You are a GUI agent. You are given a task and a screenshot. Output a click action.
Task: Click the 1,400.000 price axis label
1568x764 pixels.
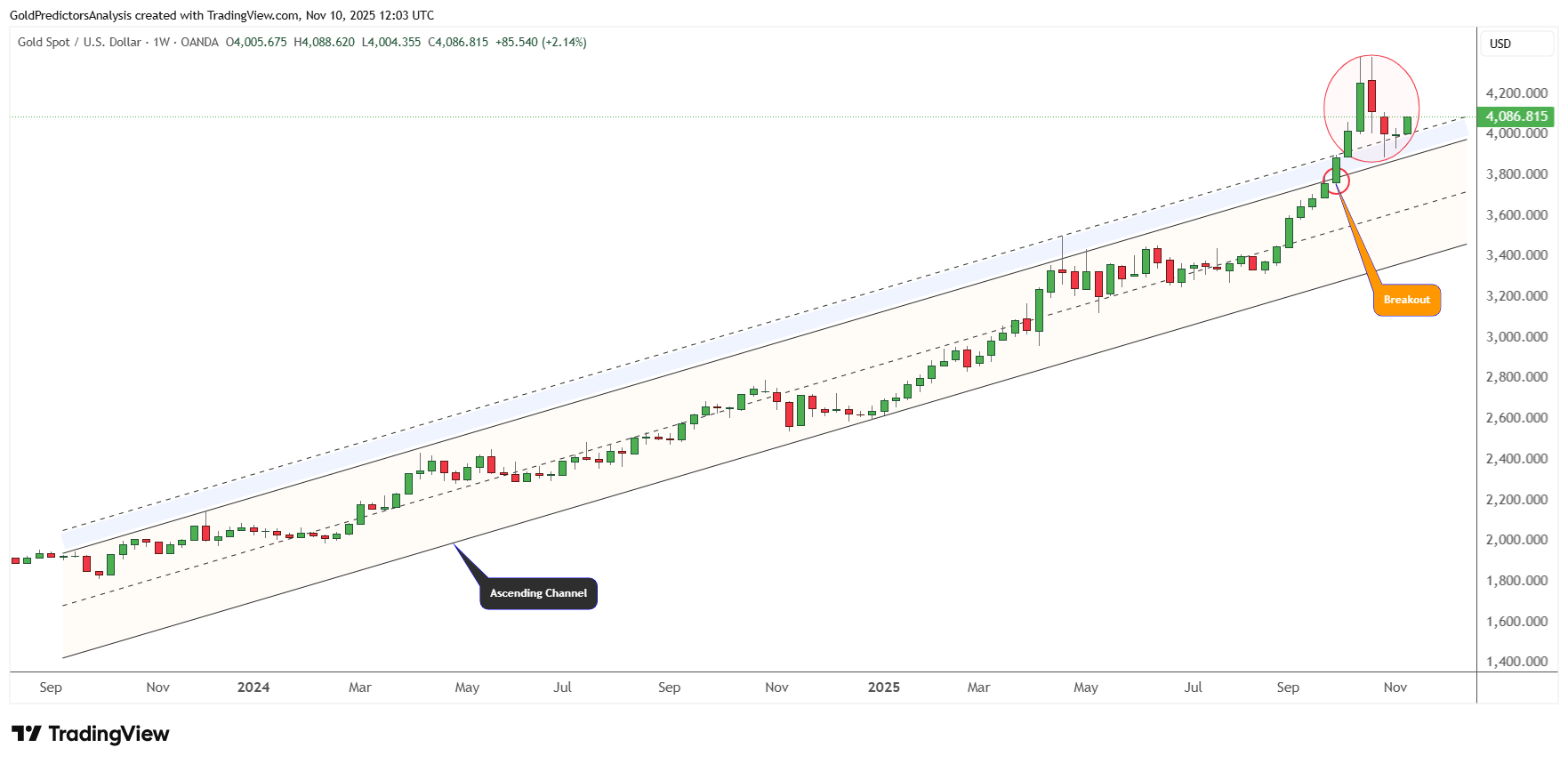coord(1516,662)
